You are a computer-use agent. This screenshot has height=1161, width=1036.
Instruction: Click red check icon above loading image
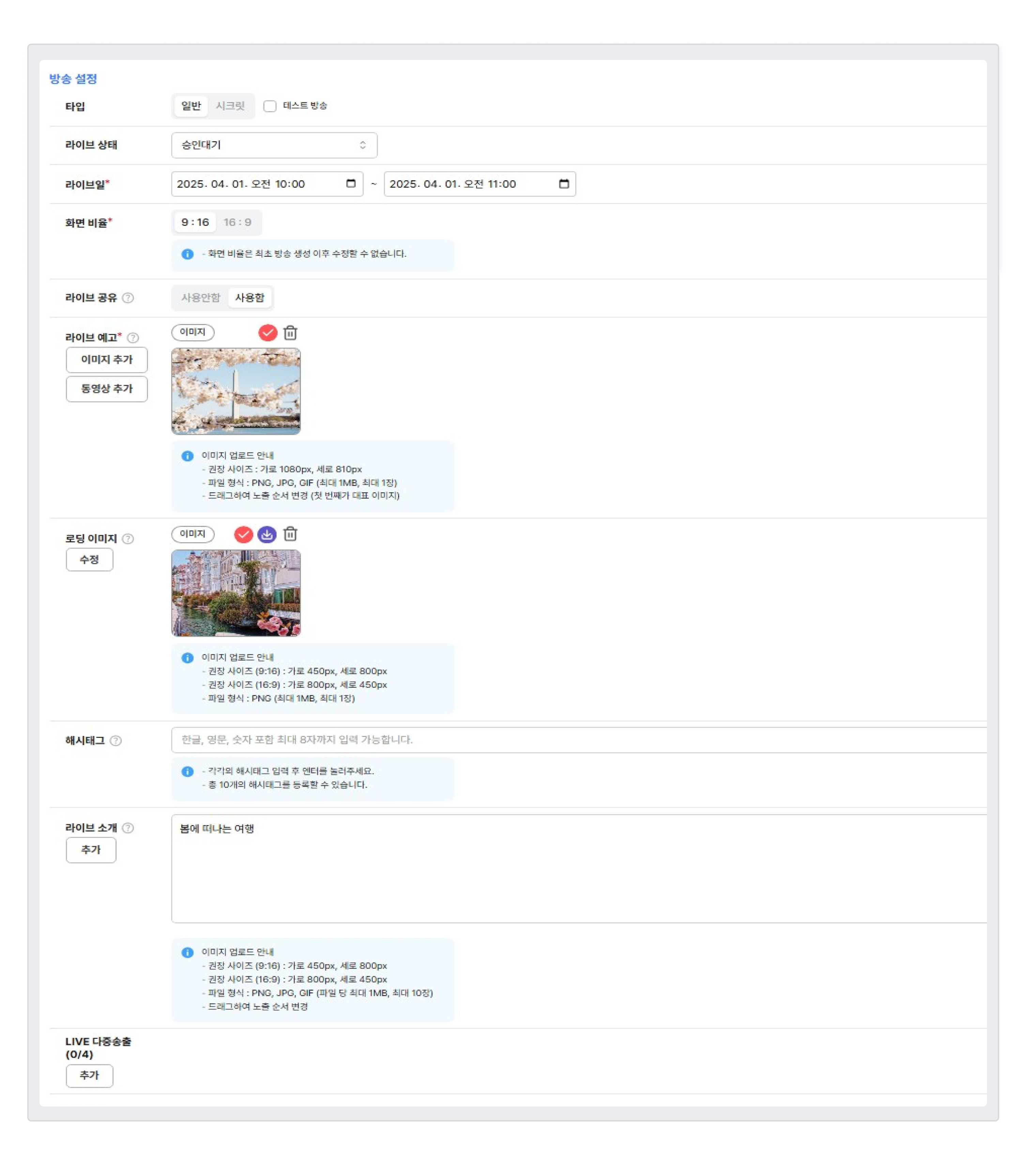coord(244,535)
